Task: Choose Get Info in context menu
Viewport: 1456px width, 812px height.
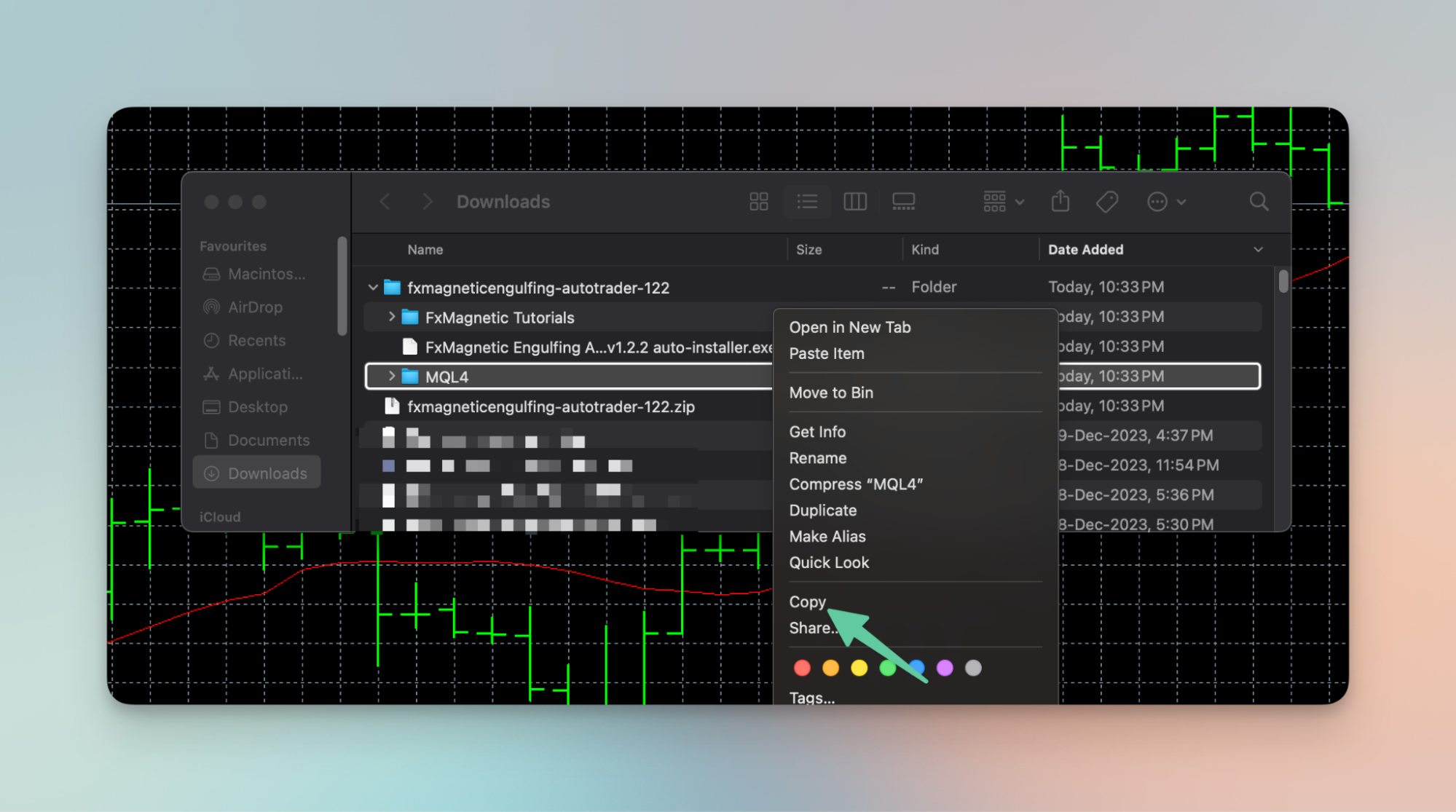Action: pyautogui.click(x=817, y=432)
